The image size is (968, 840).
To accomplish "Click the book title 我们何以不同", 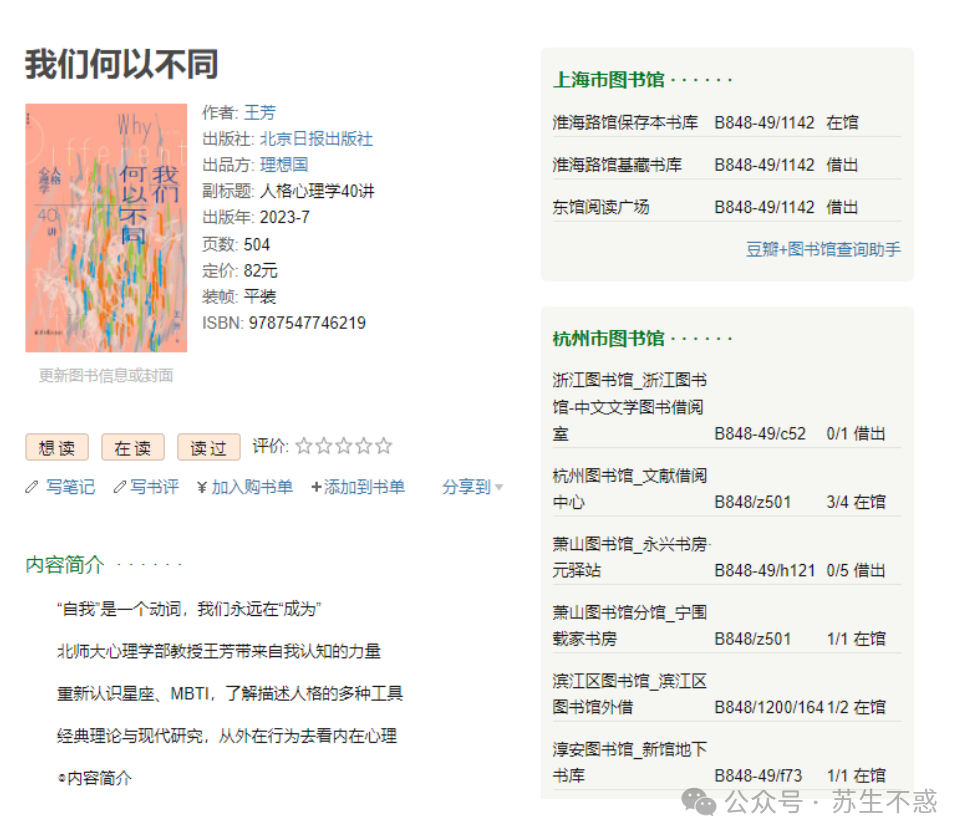I will click(122, 64).
